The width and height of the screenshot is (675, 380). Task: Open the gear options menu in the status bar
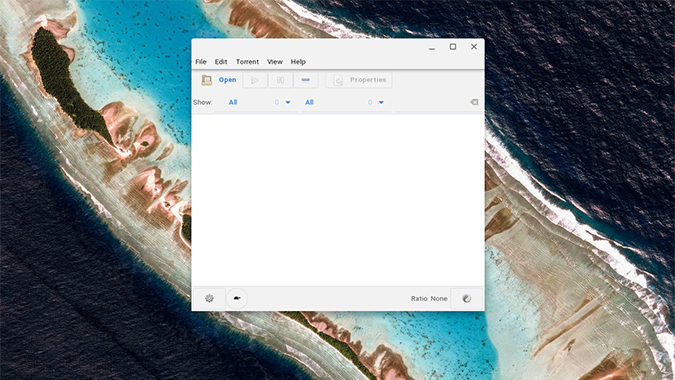tap(209, 298)
